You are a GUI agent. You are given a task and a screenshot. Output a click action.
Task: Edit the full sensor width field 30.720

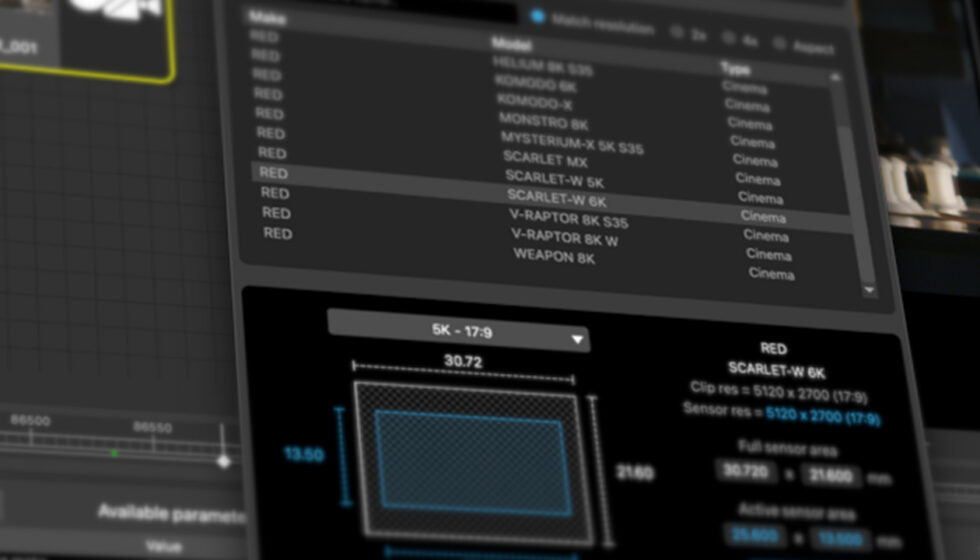[x=746, y=471]
